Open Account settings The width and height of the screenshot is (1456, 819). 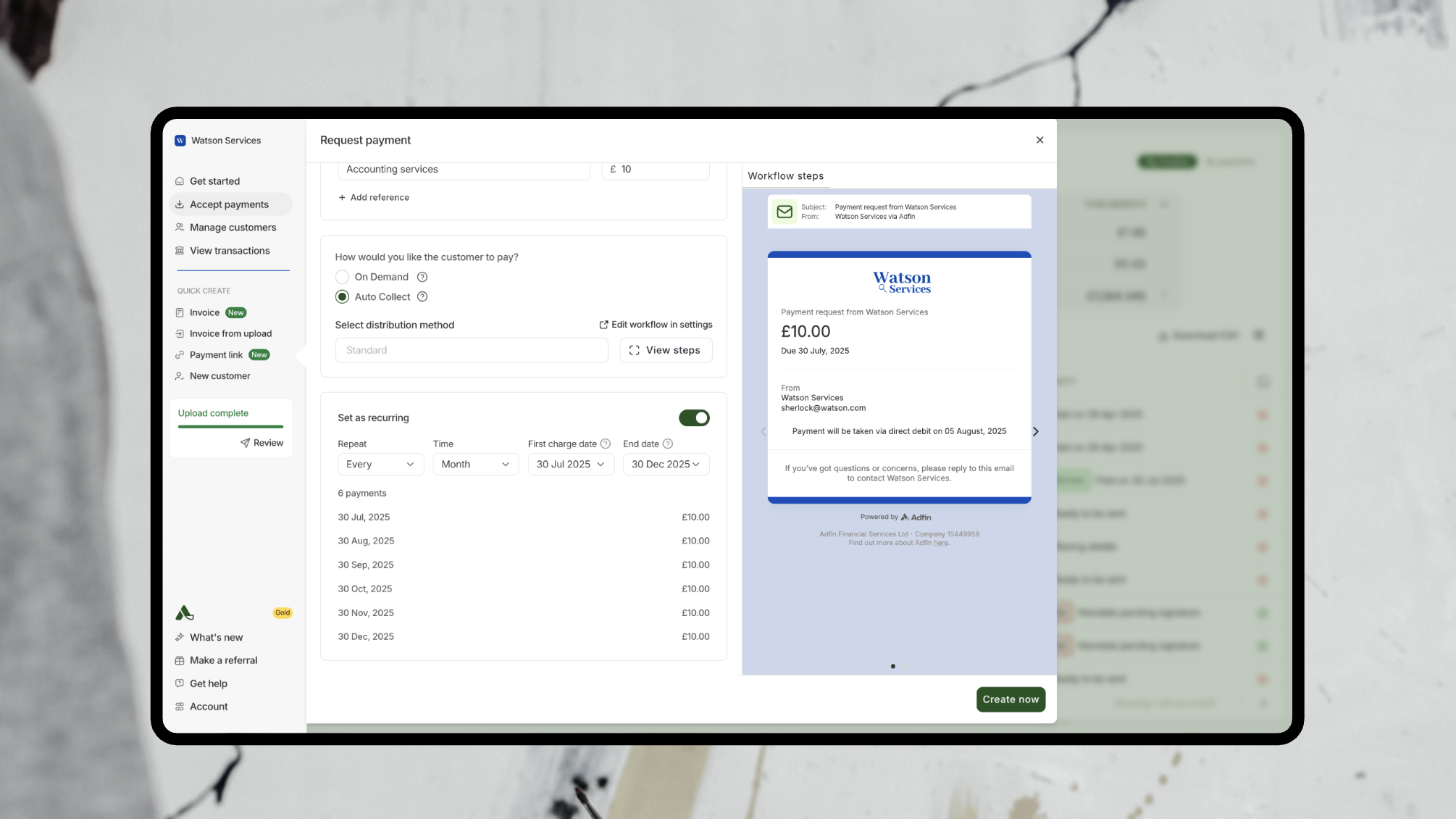209,707
